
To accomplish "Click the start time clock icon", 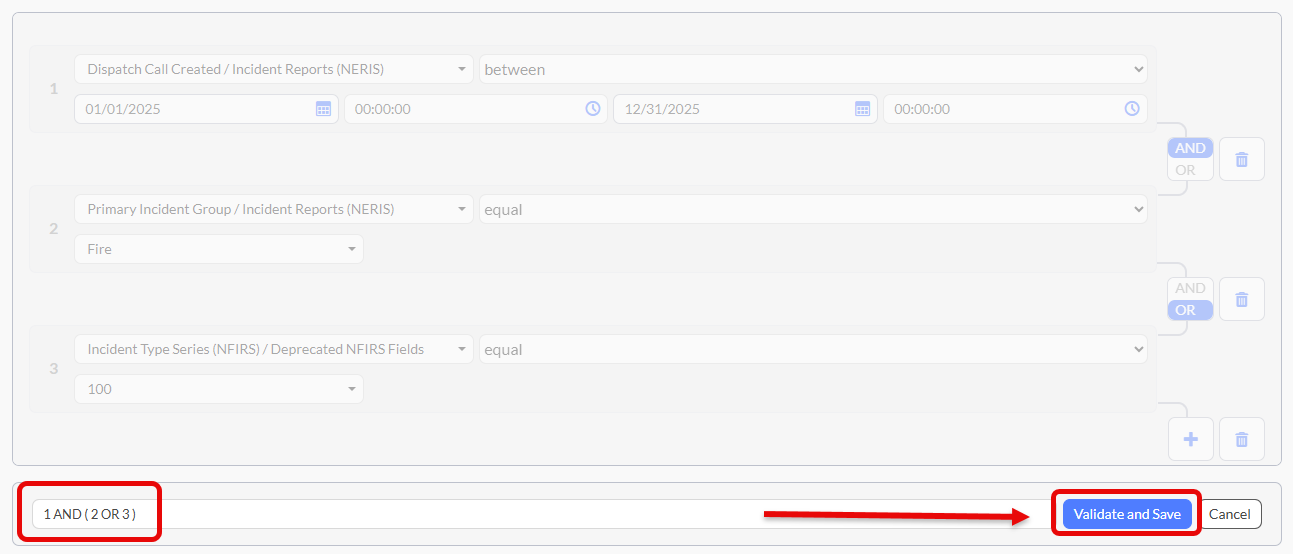I will 593,109.
